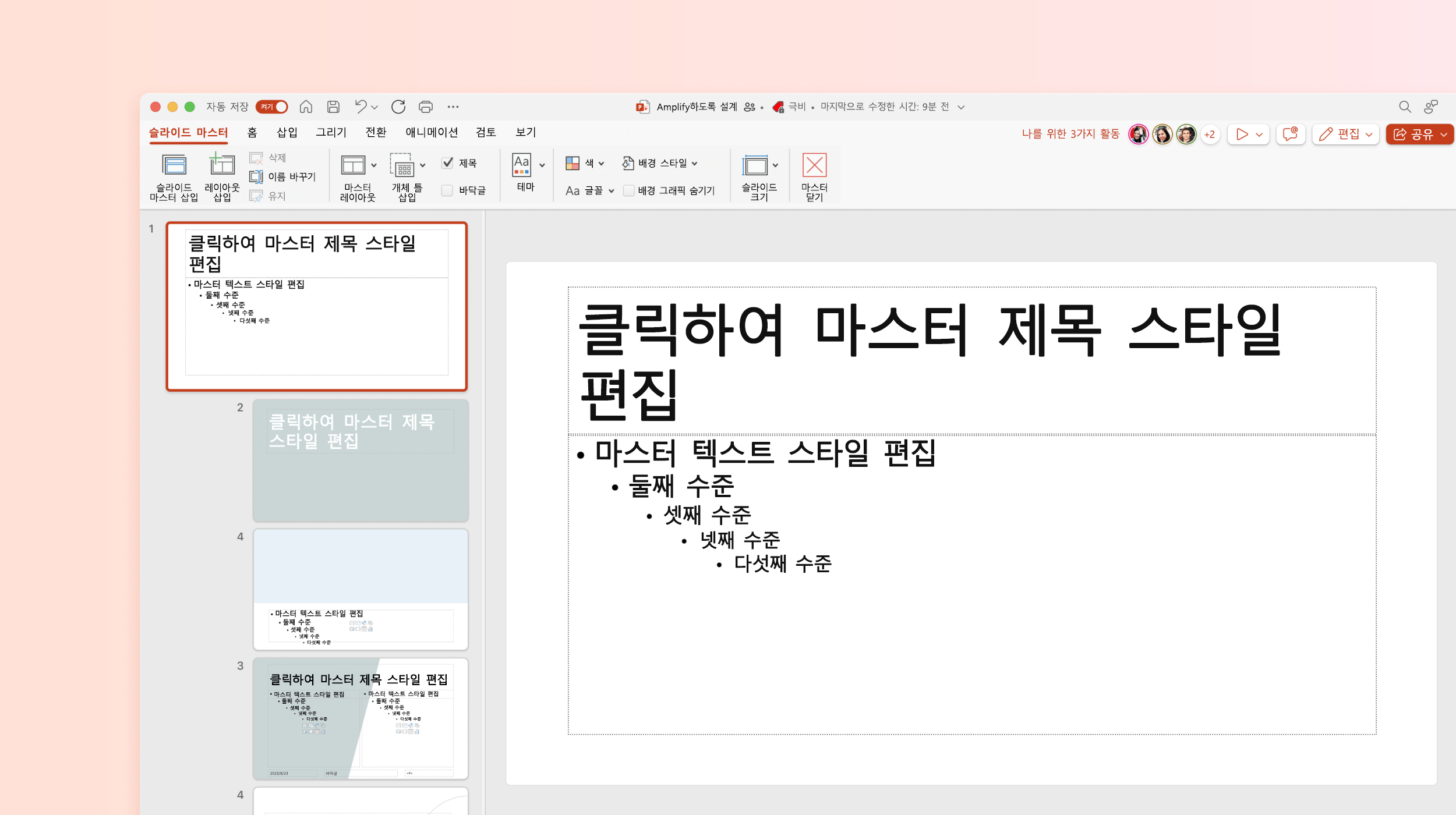Switch to the Insert (삽입) tab
This screenshot has width=1456, height=815.
coord(287,133)
